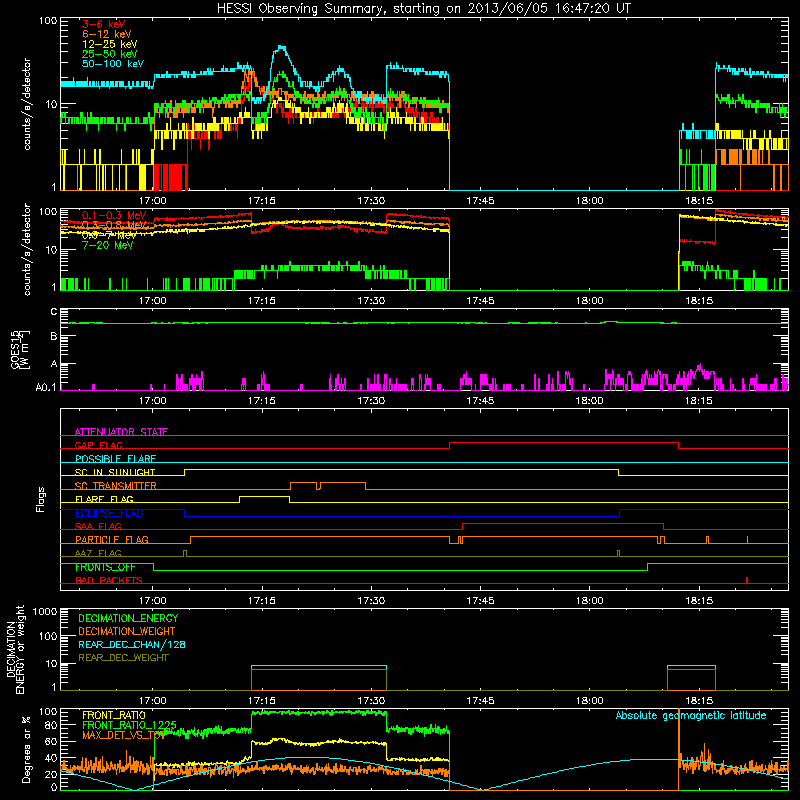Click the green 25-50 keV legend label
The image size is (800, 800).
[x=110, y=54]
